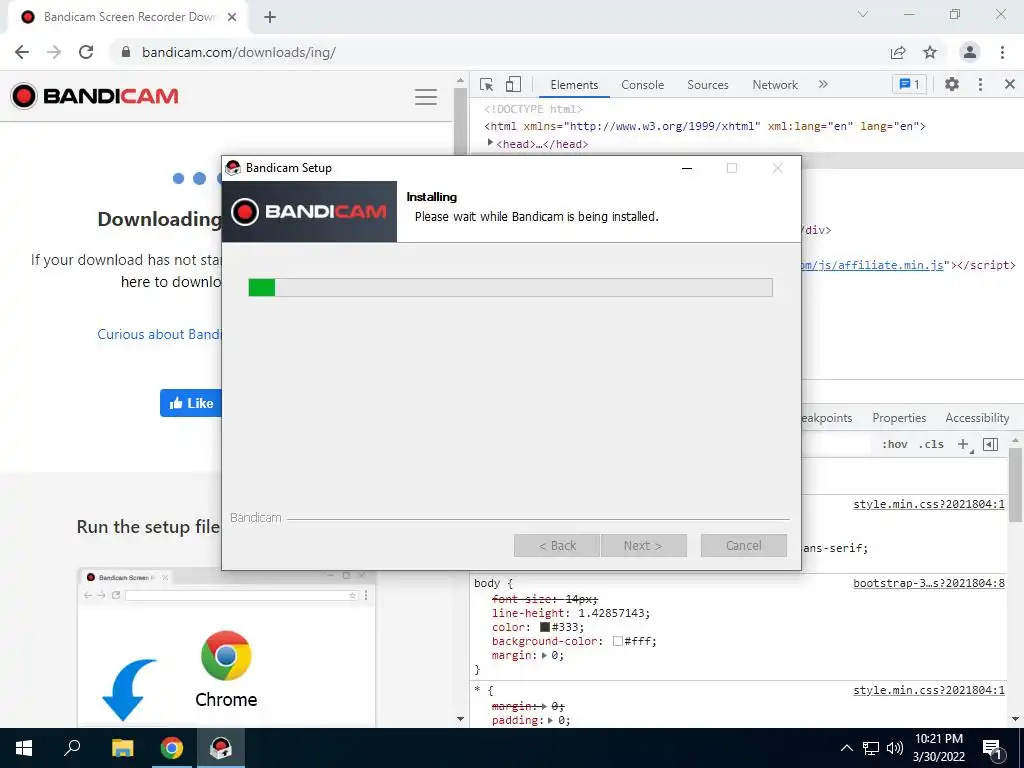
Task: Open the Accessibility pane tab
Action: click(977, 418)
